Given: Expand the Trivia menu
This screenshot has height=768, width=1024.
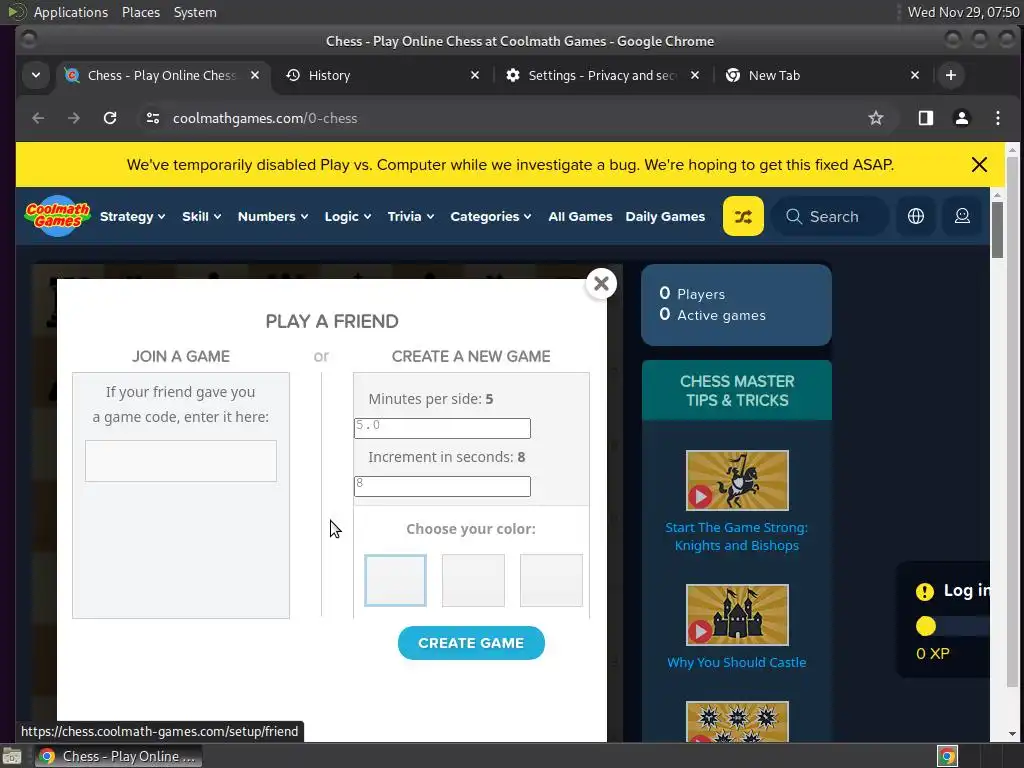Looking at the screenshot, I should point(410,216).
